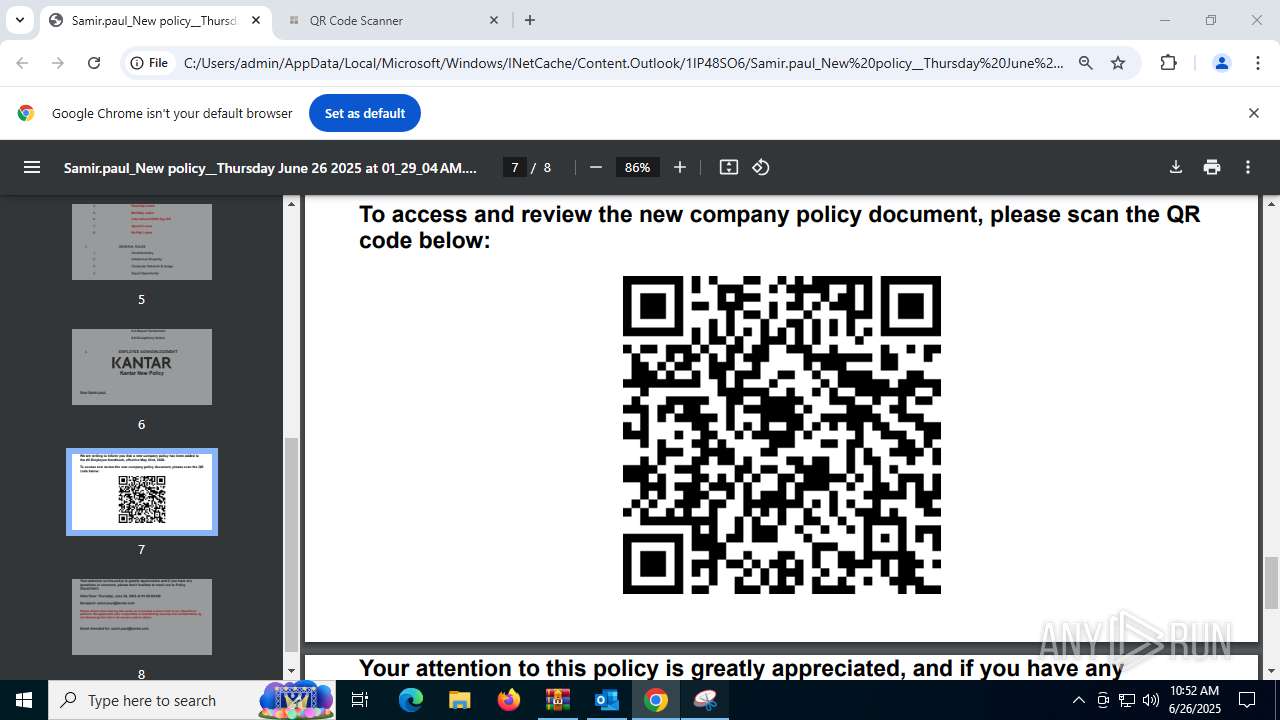
Task: Open Chrome's three-dot menu
Action: 1258,63
